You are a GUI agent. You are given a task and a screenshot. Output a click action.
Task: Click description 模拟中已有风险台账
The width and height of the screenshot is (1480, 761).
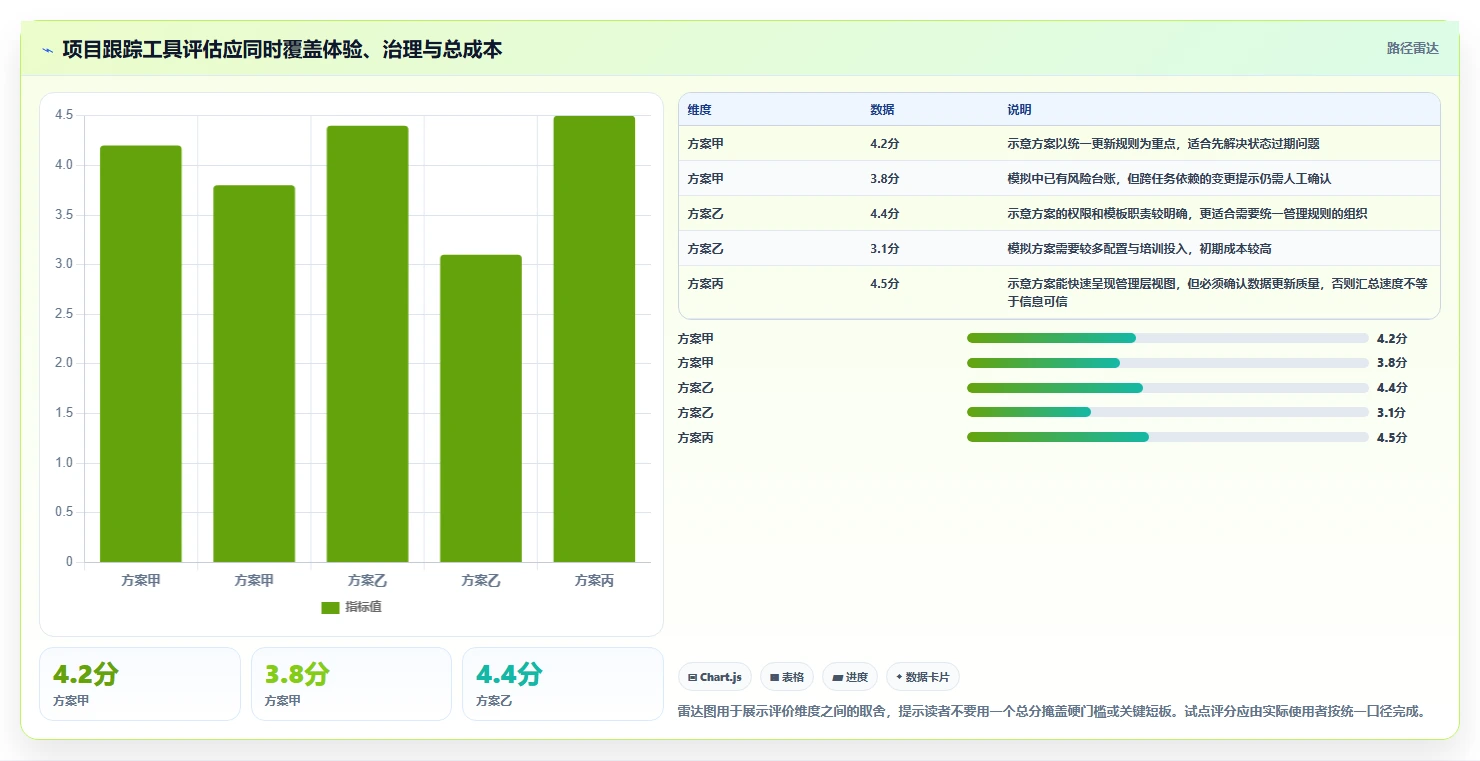click(x=1169, y=179)
